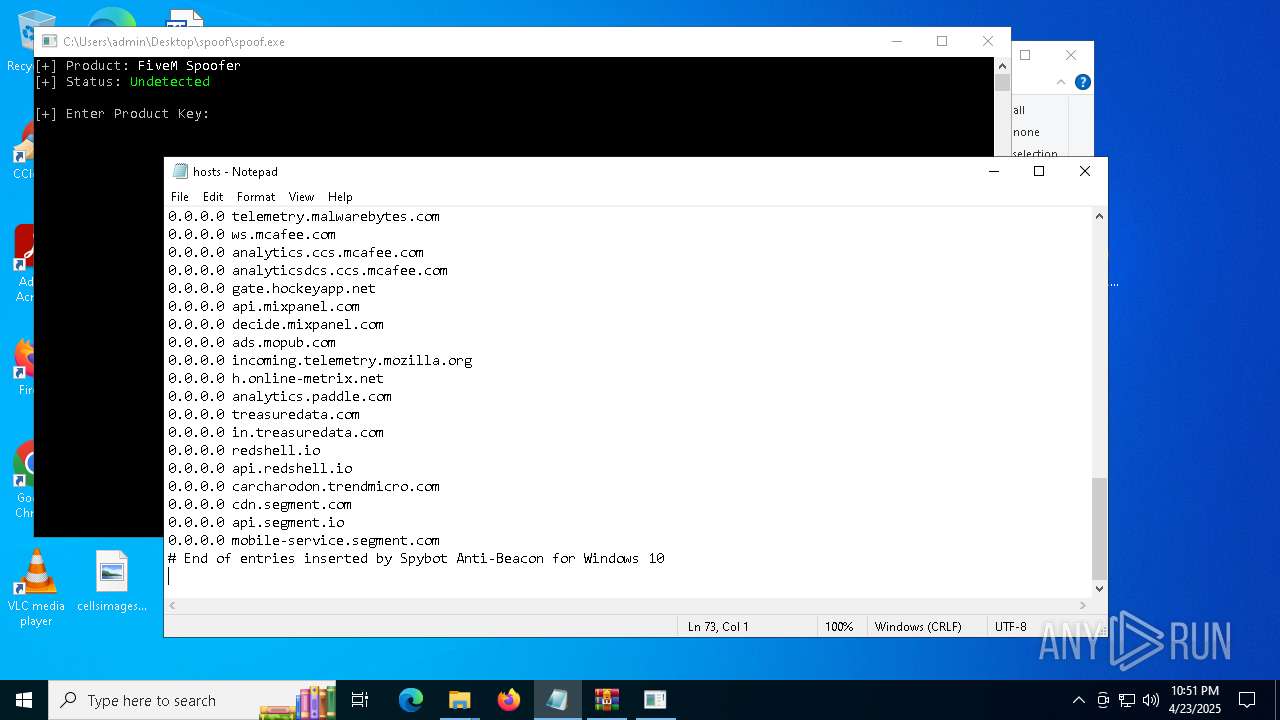Click Notepad horizontal scroll left arrow
Viewport: 1280px width, 720px height.
coord(172,605)
